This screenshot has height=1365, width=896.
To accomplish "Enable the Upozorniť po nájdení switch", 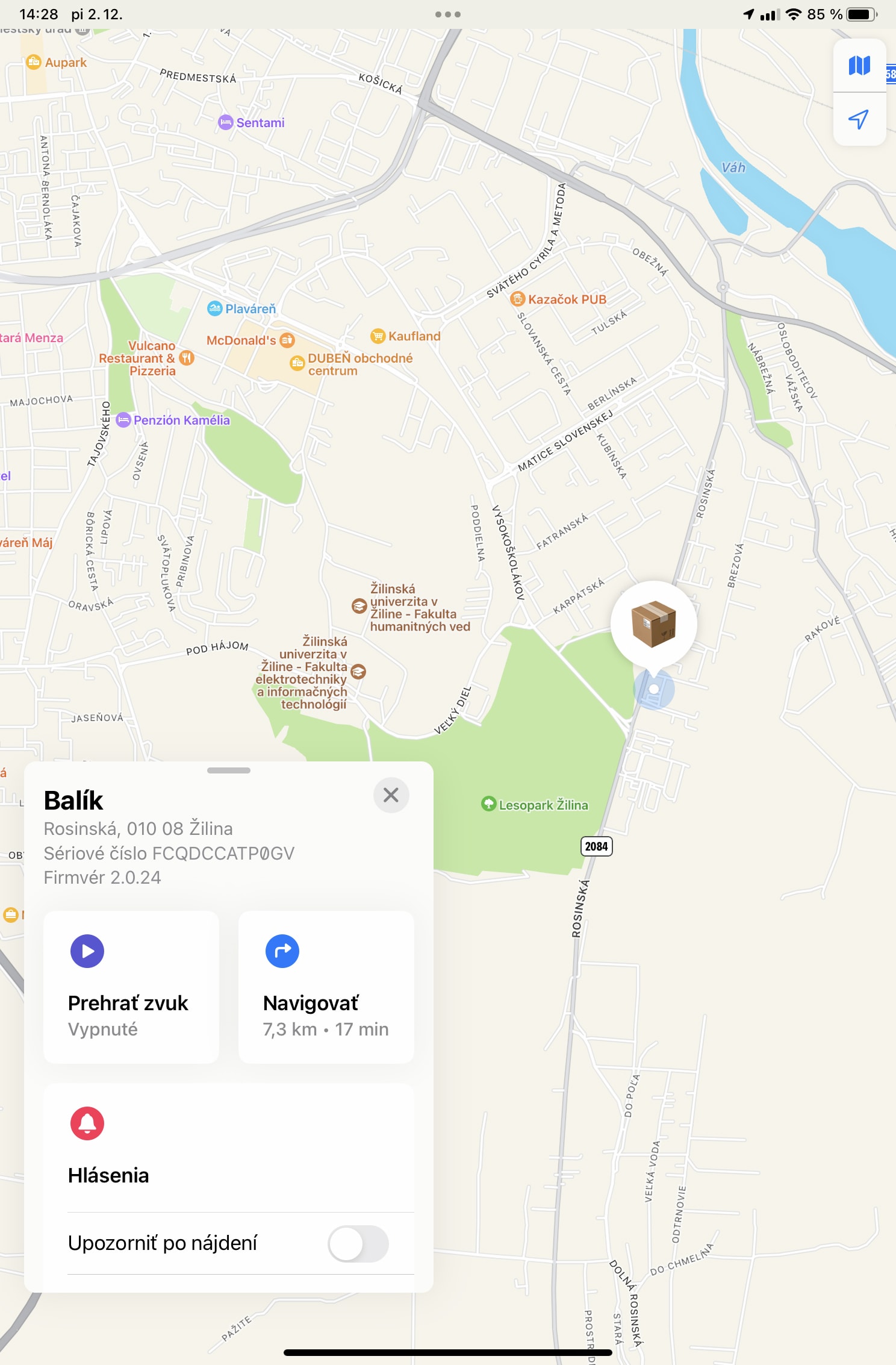I will point(358,1243).
